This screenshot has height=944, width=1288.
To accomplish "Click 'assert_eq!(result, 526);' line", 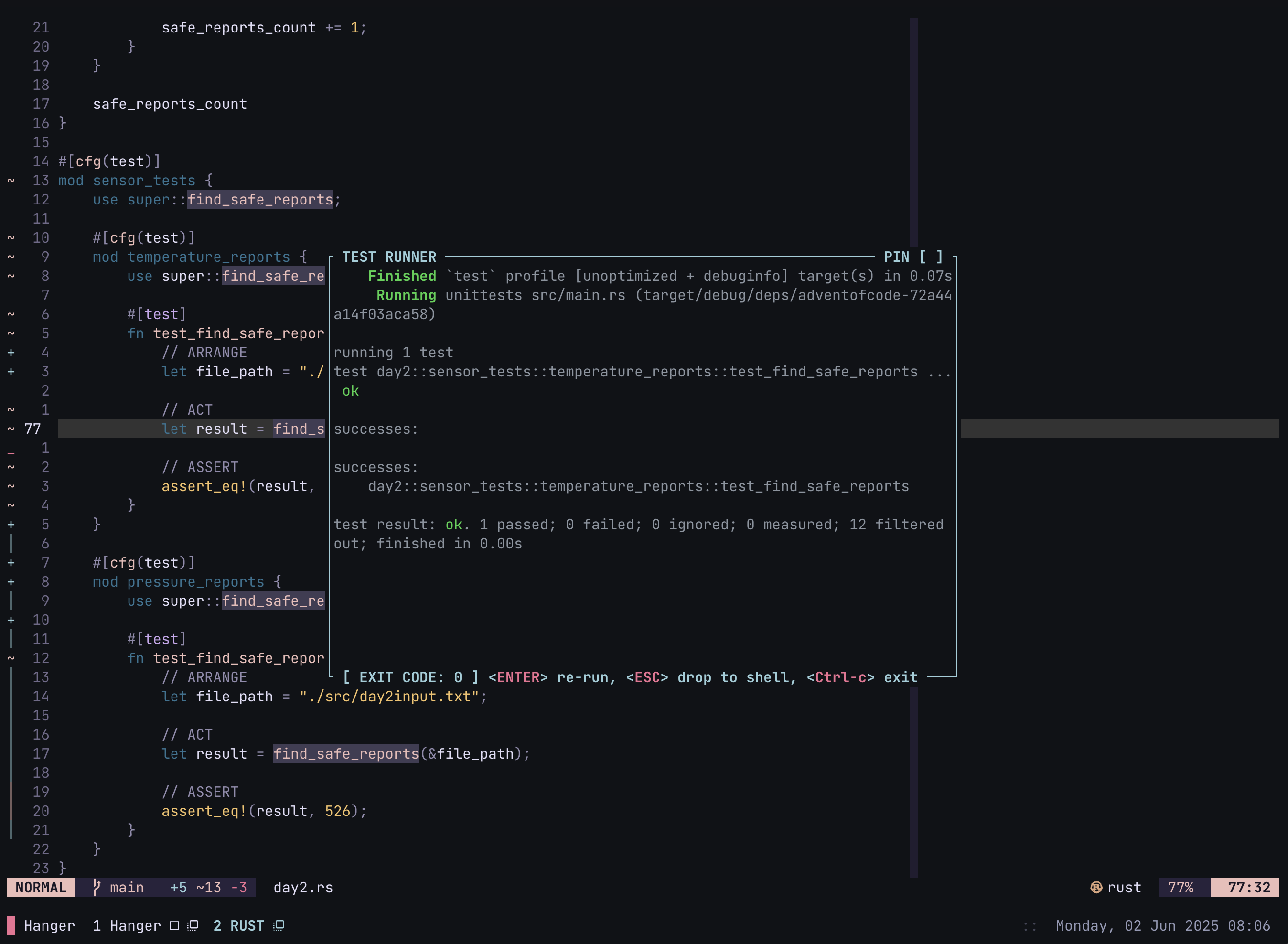I will point(264,811).
